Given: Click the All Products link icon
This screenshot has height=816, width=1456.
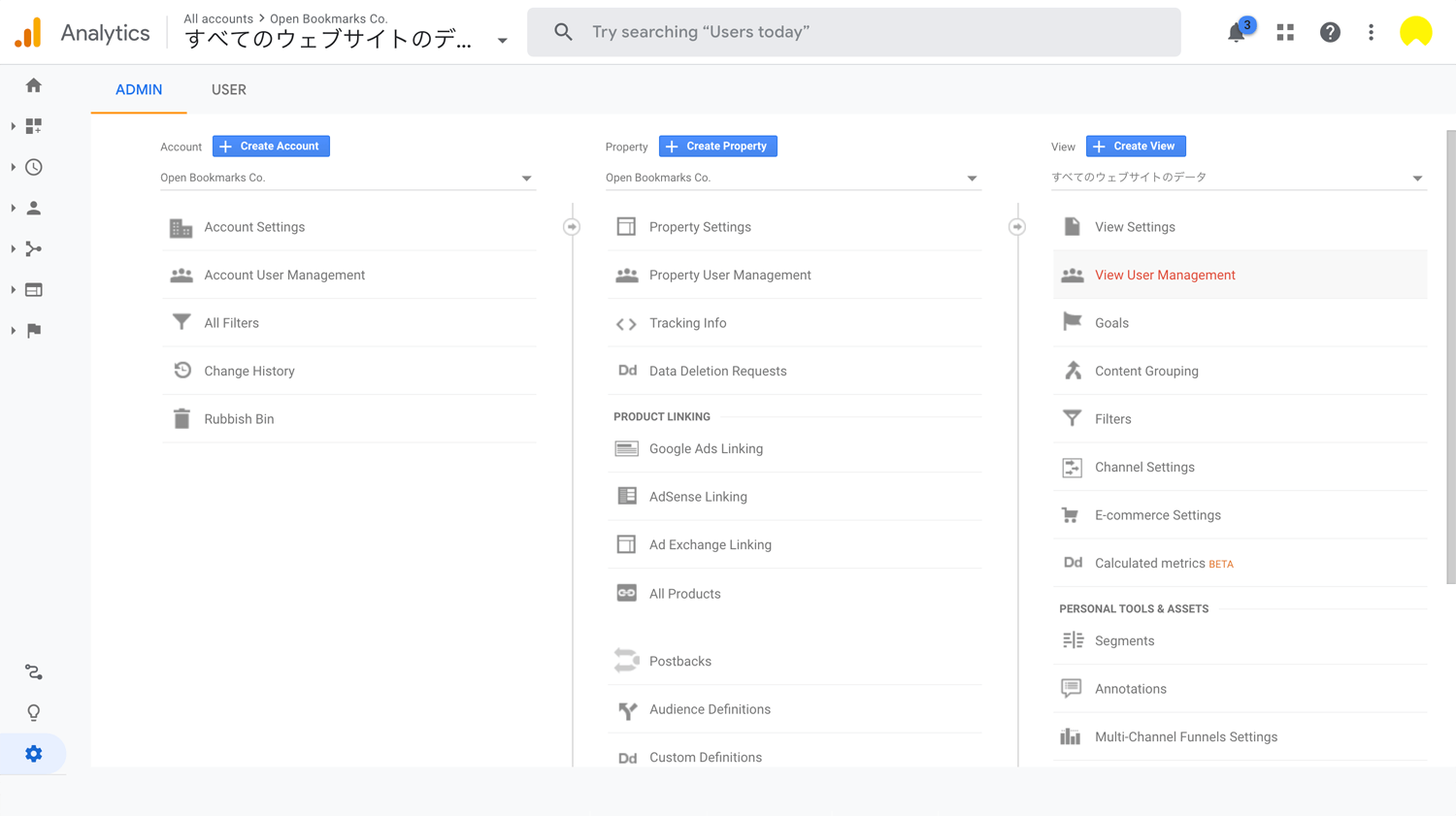Looking at the screenshot, I should 627,593.
